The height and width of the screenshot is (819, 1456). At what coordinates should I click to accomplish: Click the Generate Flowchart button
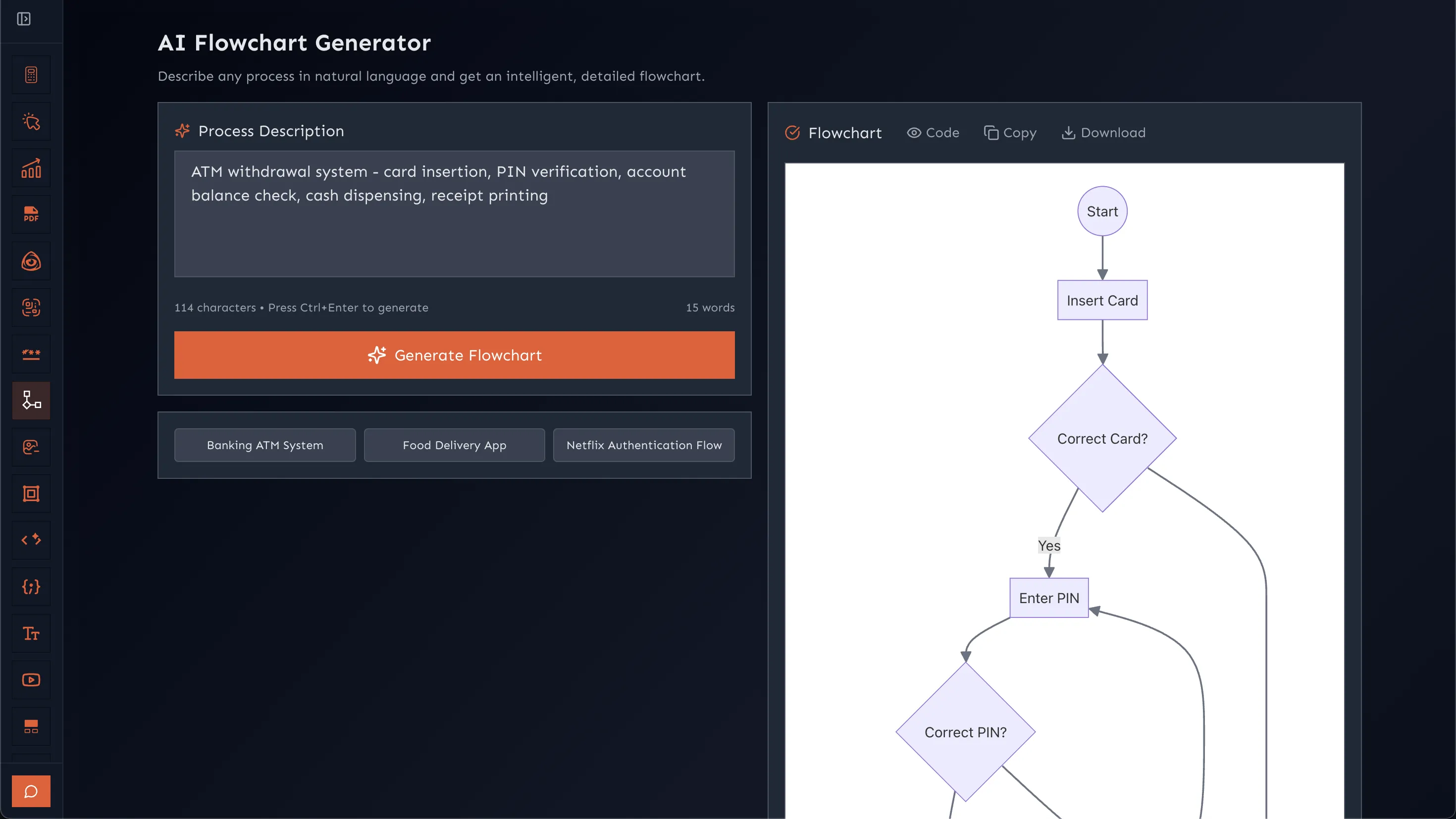[454, 355]
